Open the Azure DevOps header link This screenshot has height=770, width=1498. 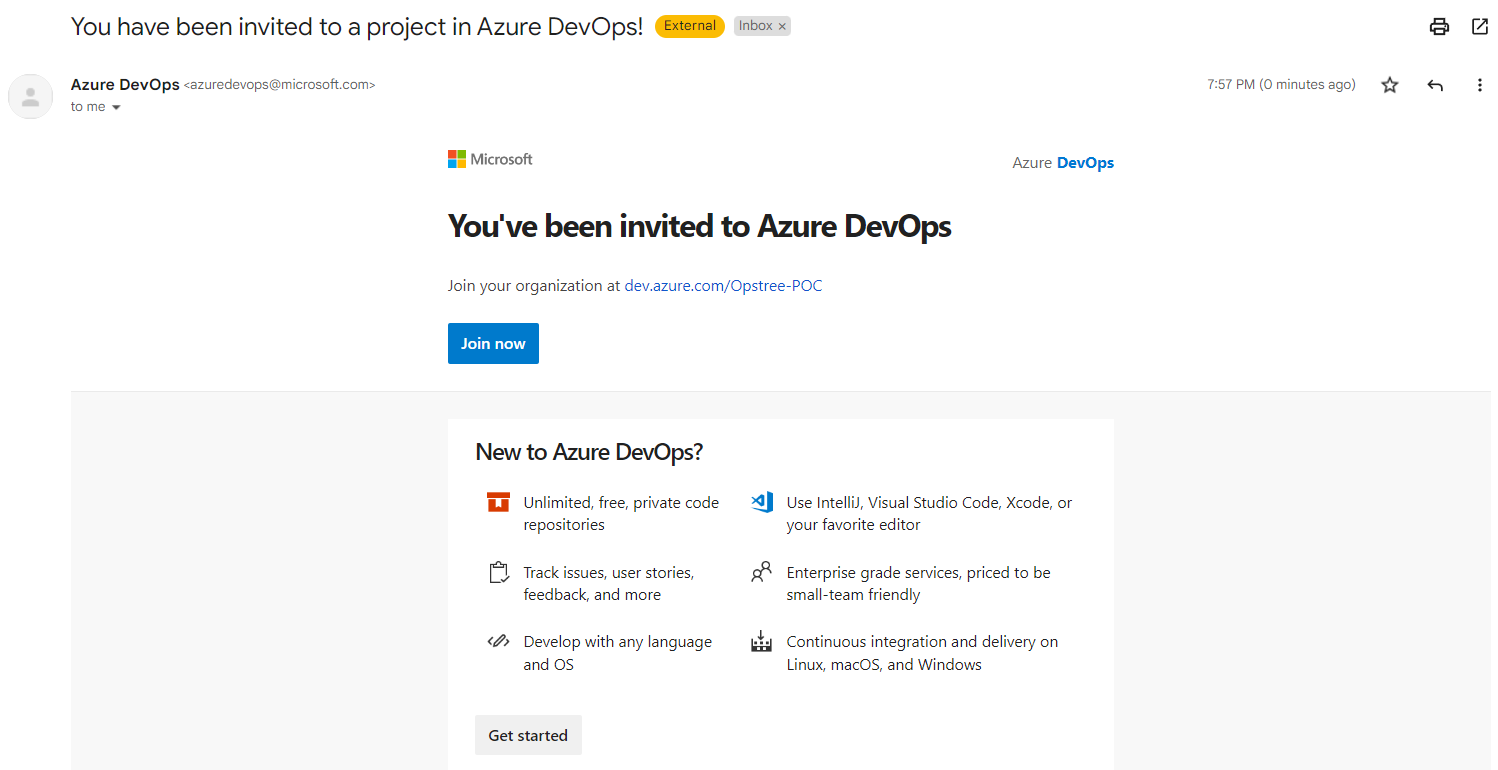coord(1063,163)
